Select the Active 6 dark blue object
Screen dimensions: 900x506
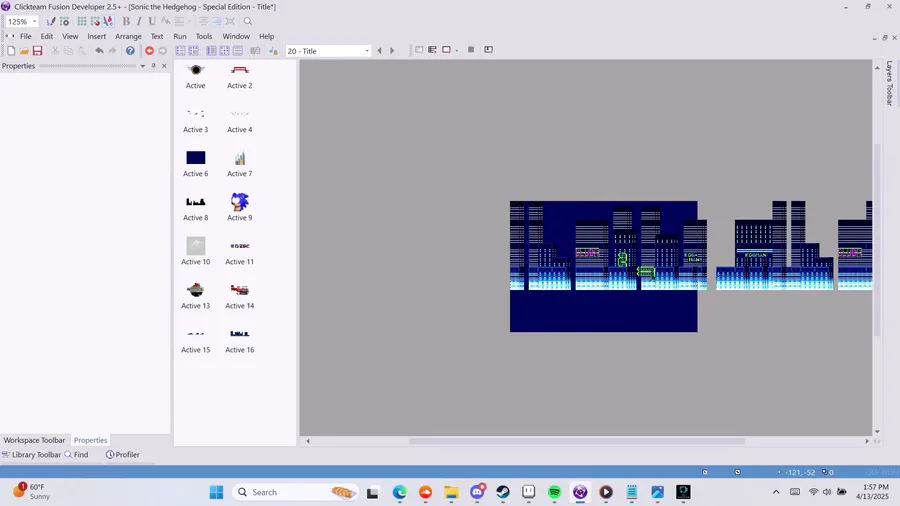pos(196,164)
